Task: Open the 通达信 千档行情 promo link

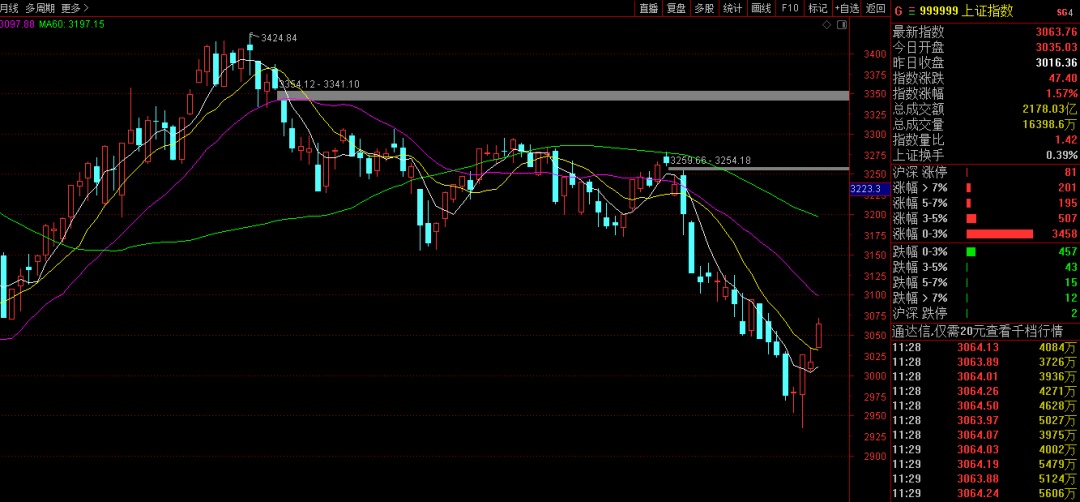Action: 977,331
